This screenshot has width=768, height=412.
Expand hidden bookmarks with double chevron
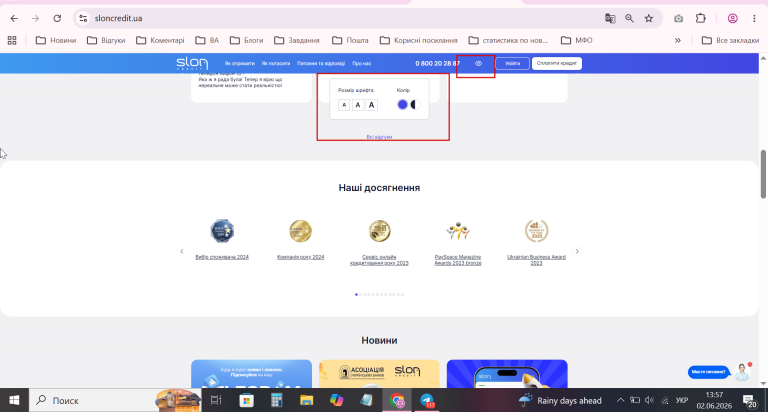click(x=678, y=40)
